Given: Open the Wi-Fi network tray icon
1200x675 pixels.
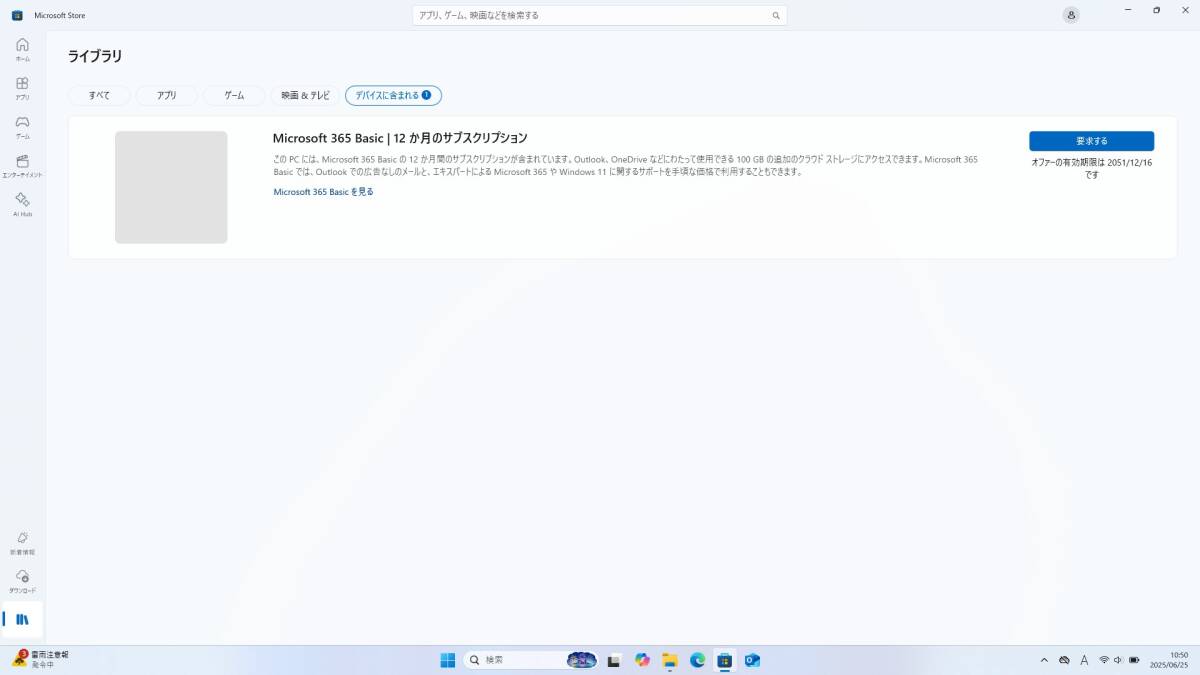Looking at the screenshot, I should click(x=1104, y=660).
